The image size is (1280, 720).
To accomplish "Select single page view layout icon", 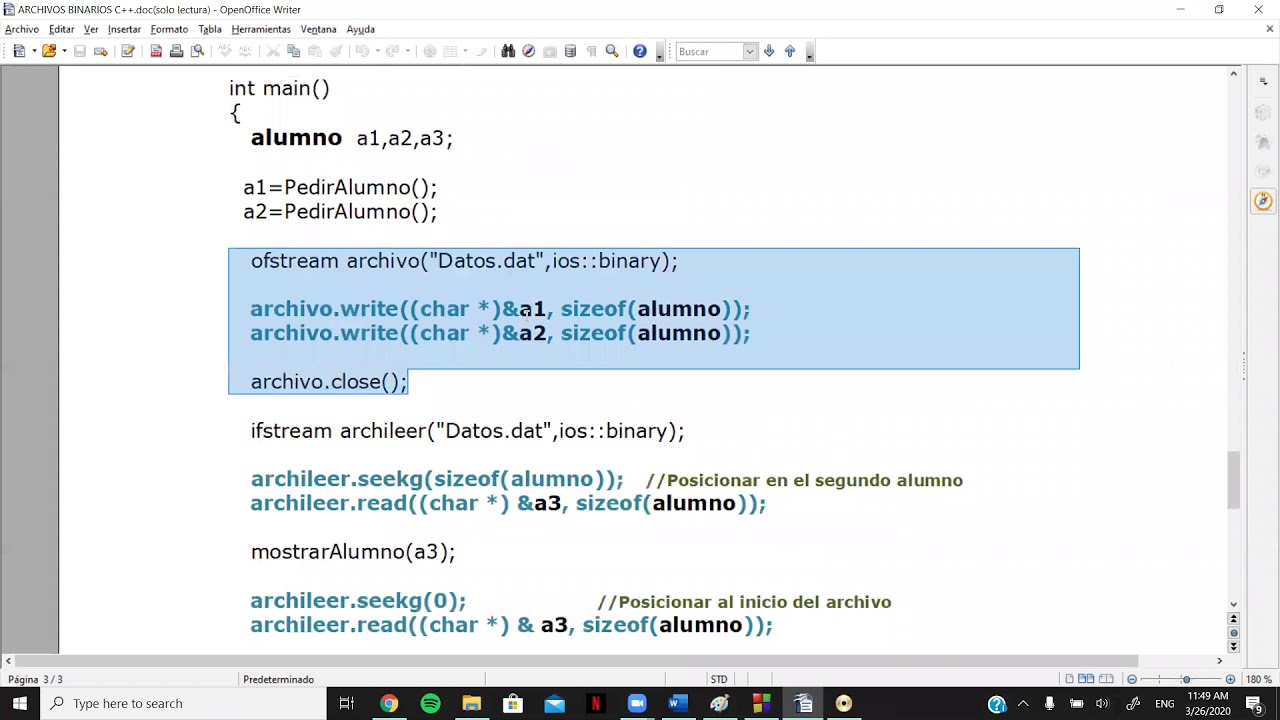I will (x=1070, y=679).
